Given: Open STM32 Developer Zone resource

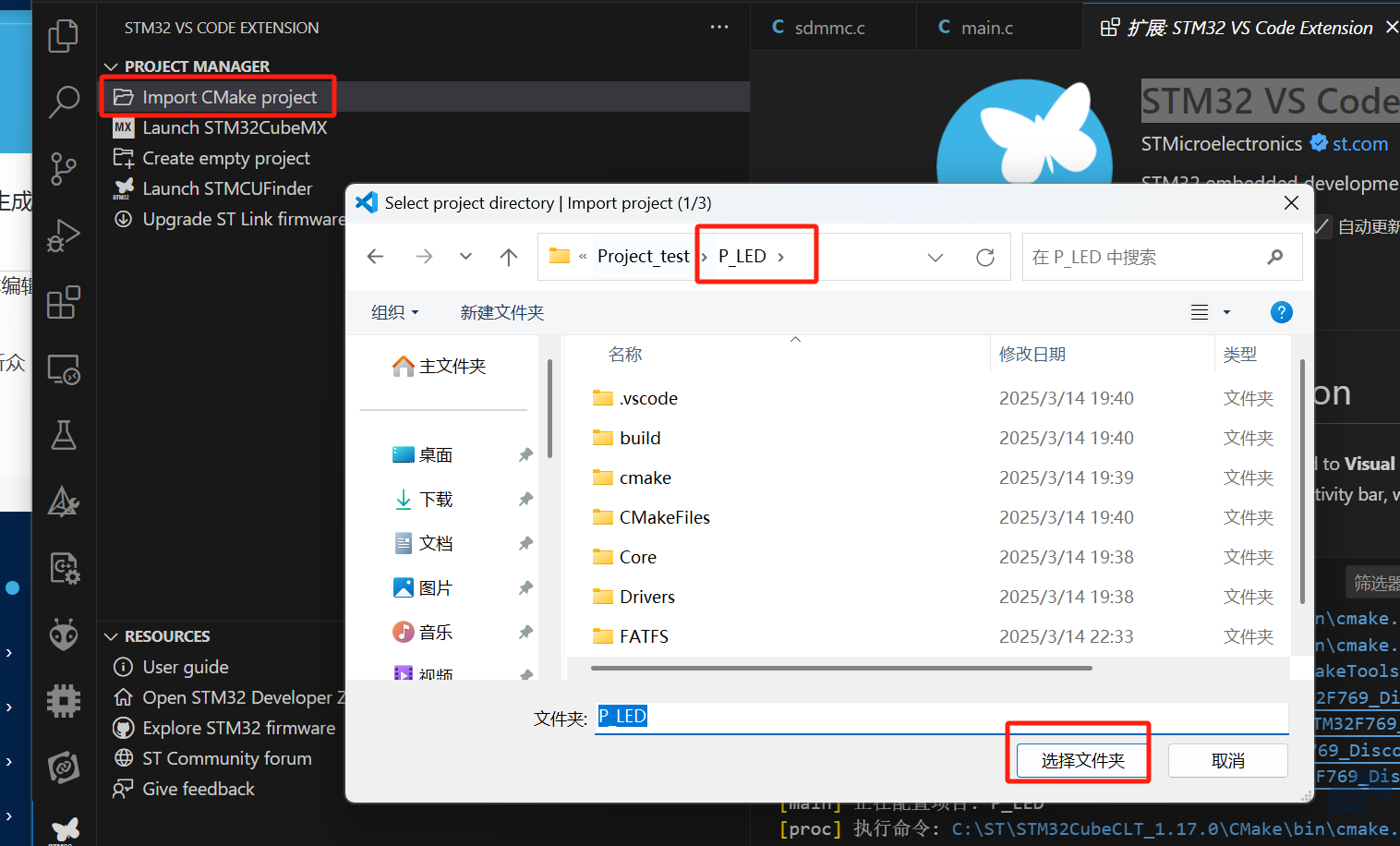Looking at the screenshot, I should click(x=229, y=697).
